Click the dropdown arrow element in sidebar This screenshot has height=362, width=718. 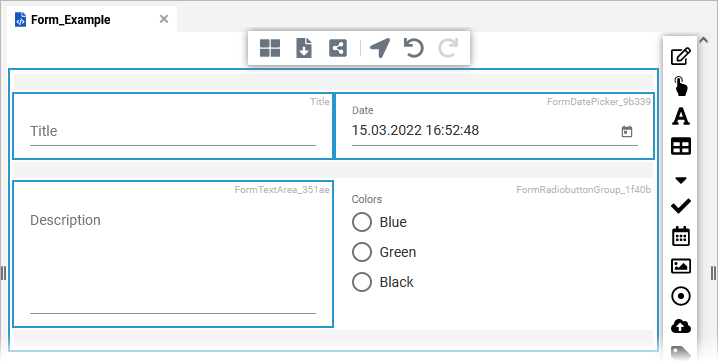[680, 180]
